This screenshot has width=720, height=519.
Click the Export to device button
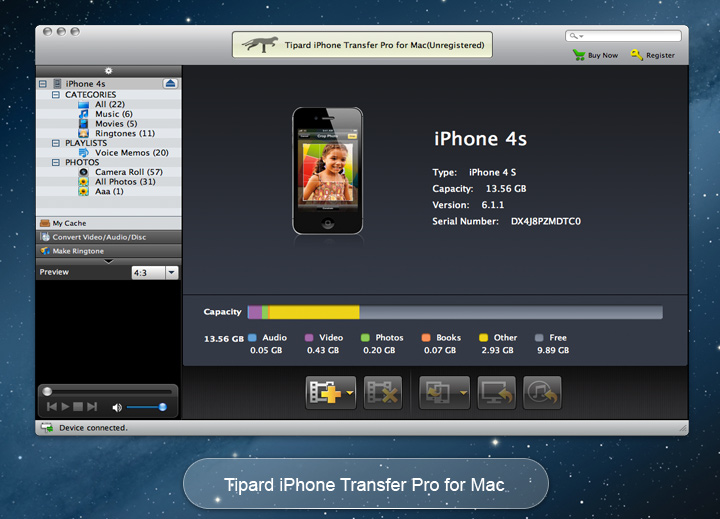point(438,393)
